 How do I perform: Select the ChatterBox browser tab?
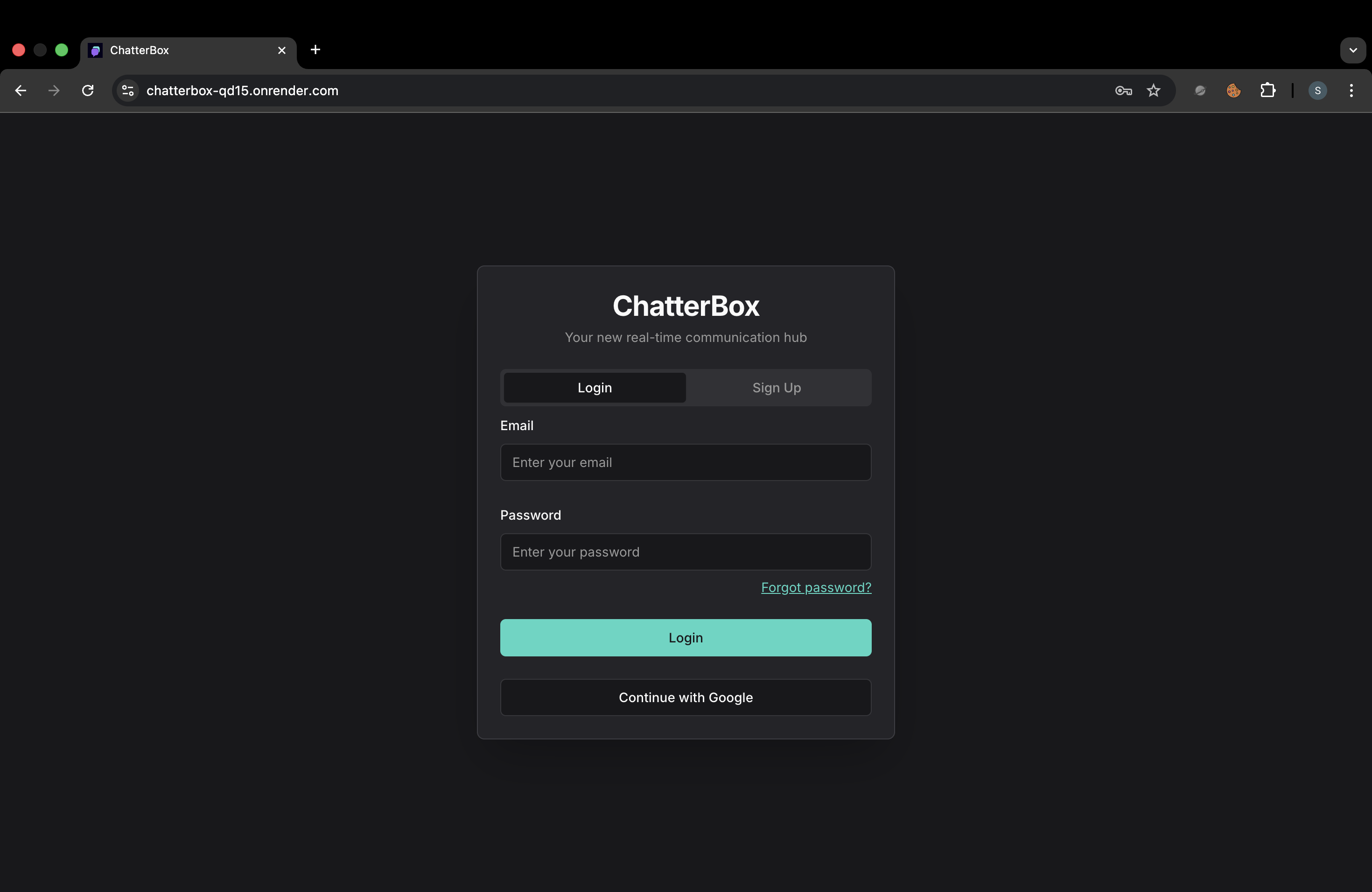[x=188, y=51]
